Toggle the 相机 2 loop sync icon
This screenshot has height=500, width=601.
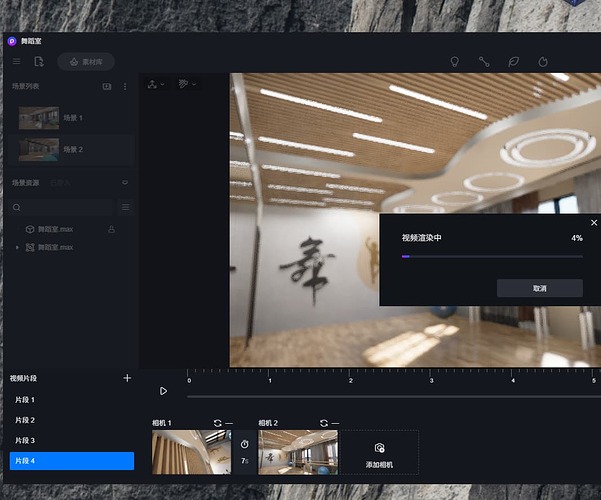(x=323, y=423)
